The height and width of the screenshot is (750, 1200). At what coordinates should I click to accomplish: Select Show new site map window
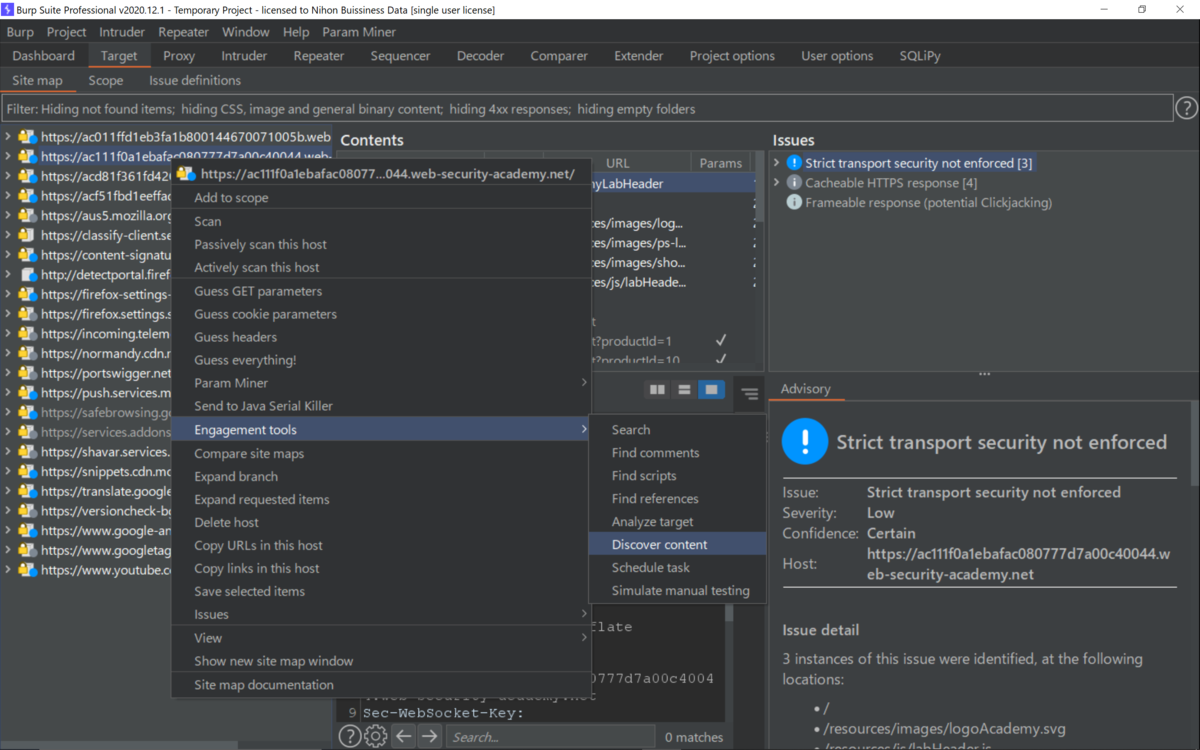point(381,661)
